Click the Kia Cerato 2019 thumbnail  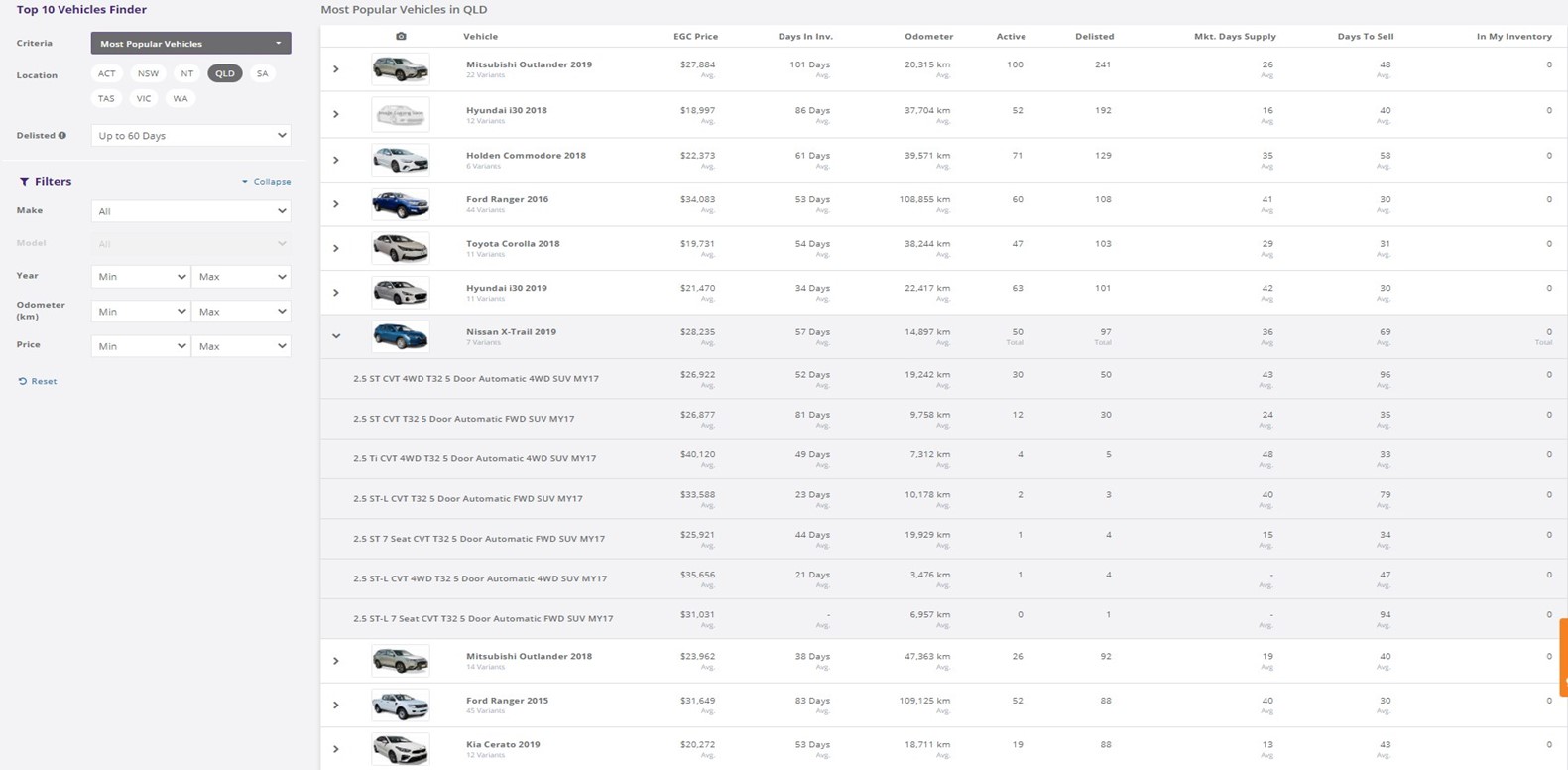(x=401, y=749)
